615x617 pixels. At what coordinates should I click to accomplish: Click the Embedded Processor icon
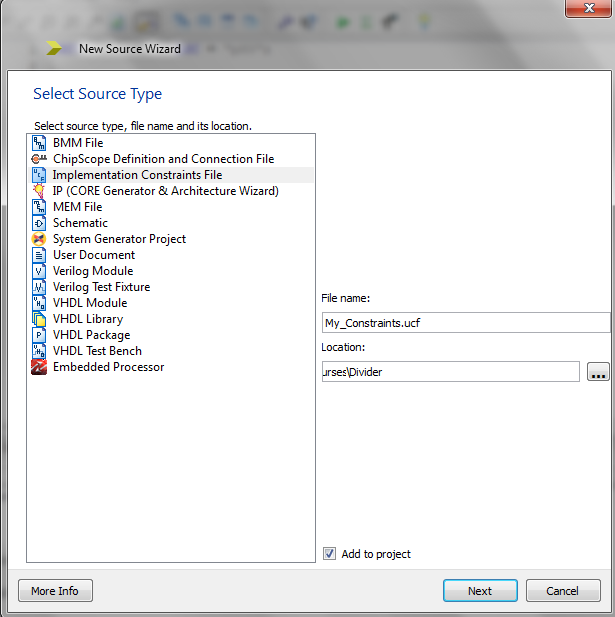point(39,367)
